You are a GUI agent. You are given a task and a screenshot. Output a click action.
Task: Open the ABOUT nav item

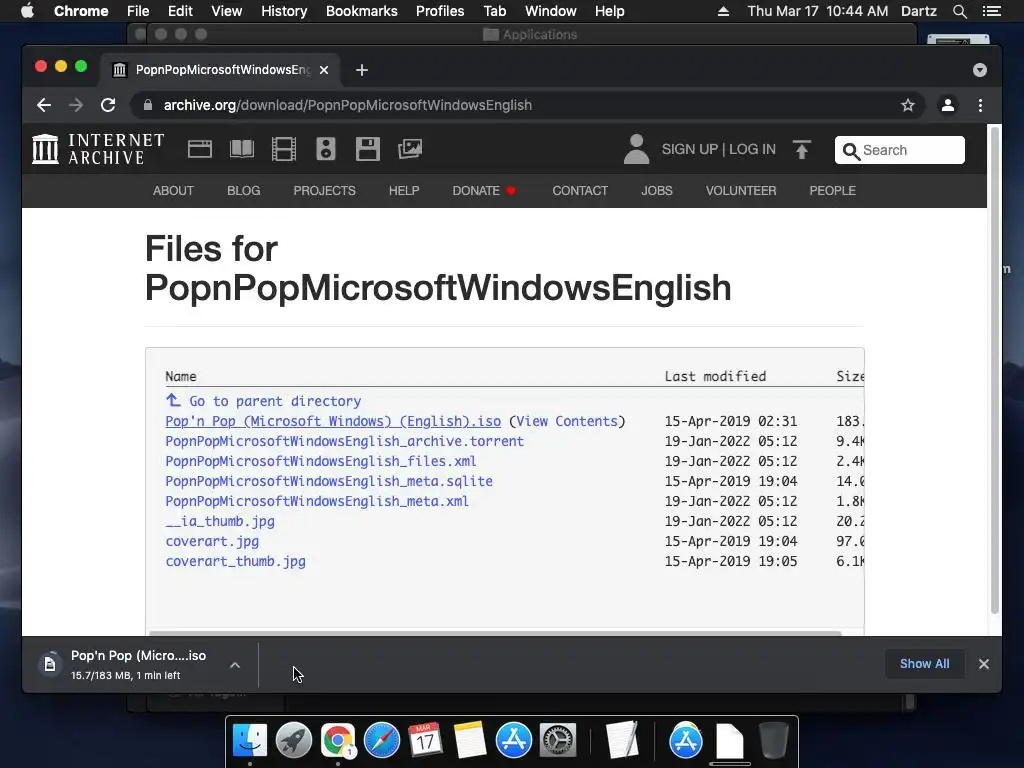[173, 191]
